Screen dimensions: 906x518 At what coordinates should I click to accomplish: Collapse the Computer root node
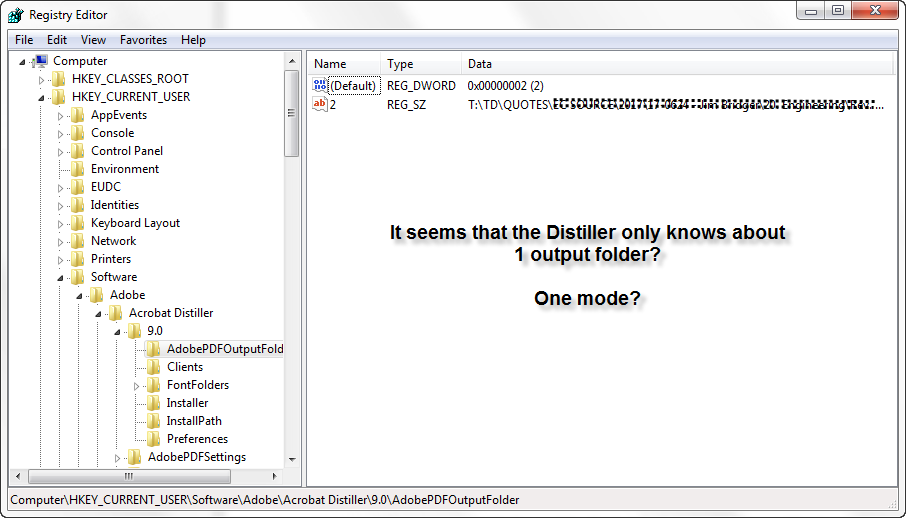(x=22, y=62)
